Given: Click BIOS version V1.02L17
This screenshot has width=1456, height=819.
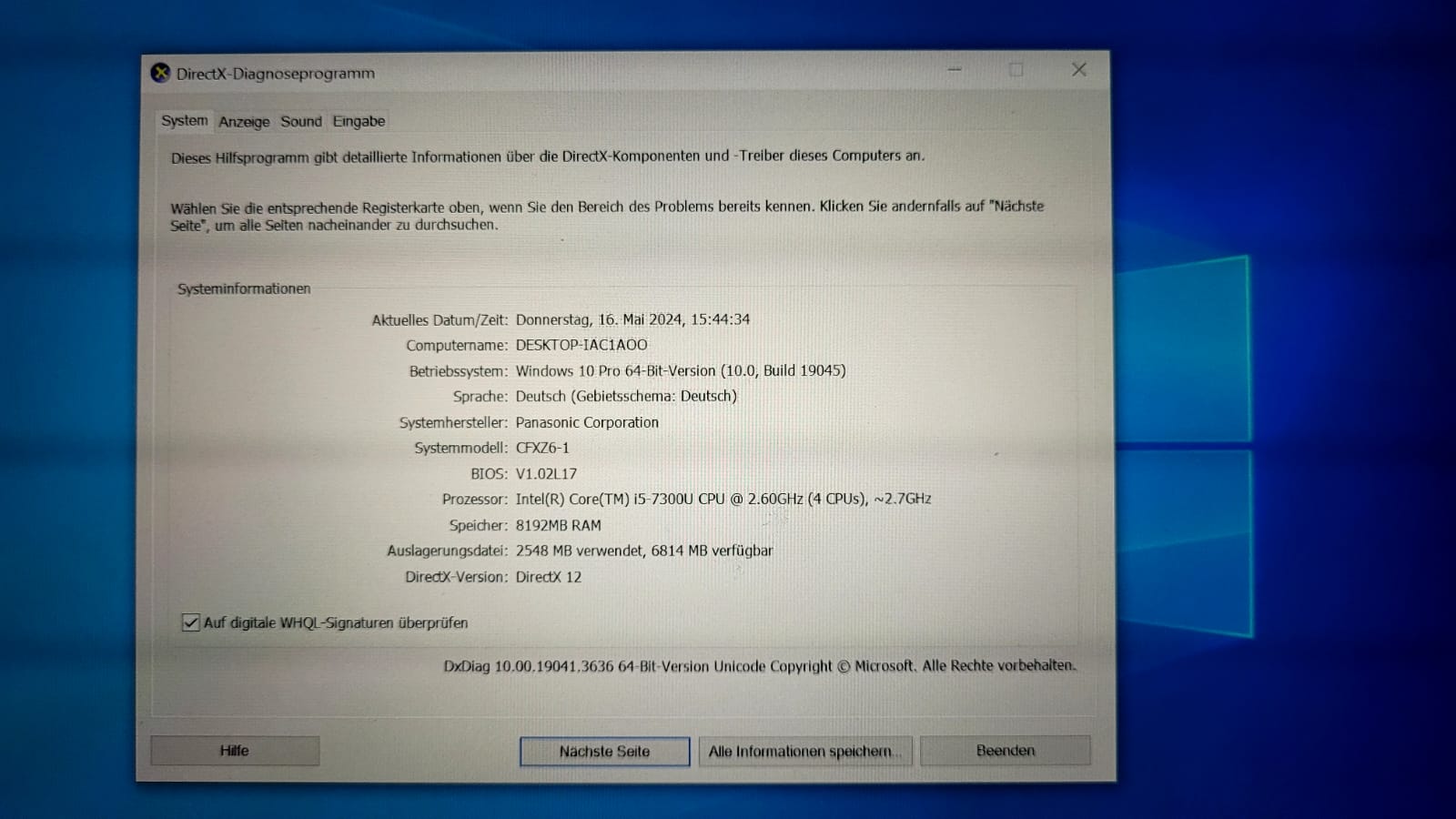Looking at the screenshot, I should (546, 474).
